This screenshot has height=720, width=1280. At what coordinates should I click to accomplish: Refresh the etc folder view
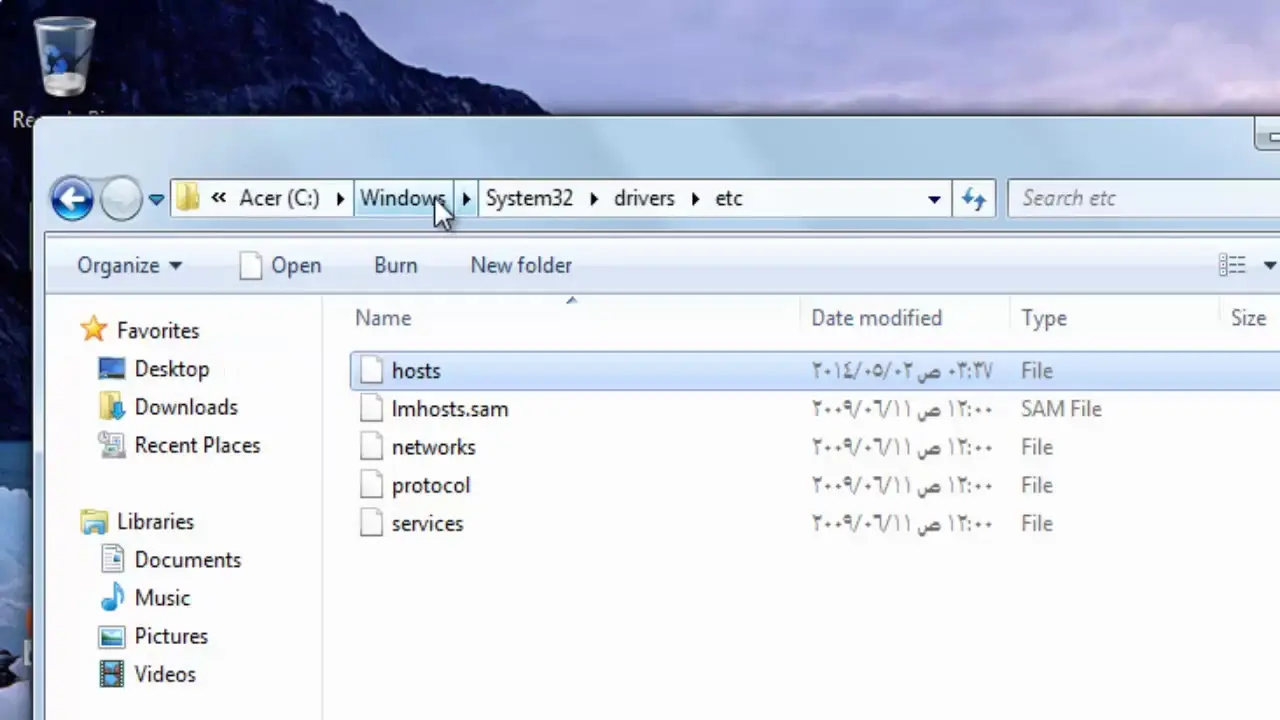(974, 199)
